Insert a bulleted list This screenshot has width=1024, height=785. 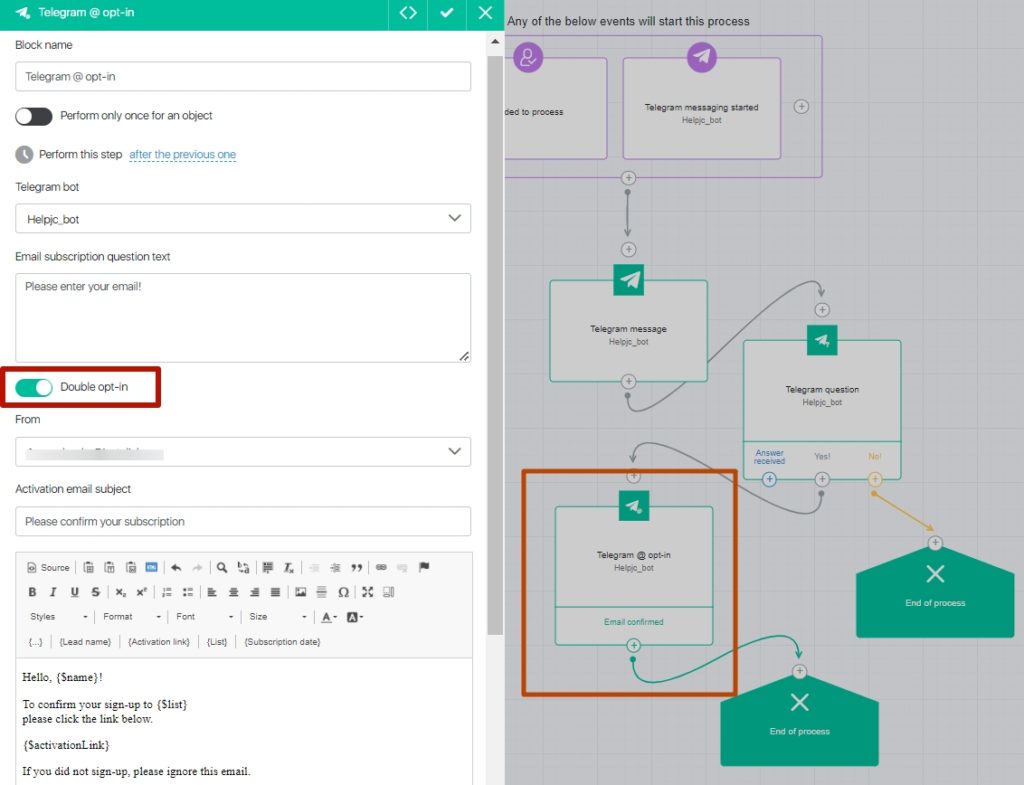click(x=188, y=592)
